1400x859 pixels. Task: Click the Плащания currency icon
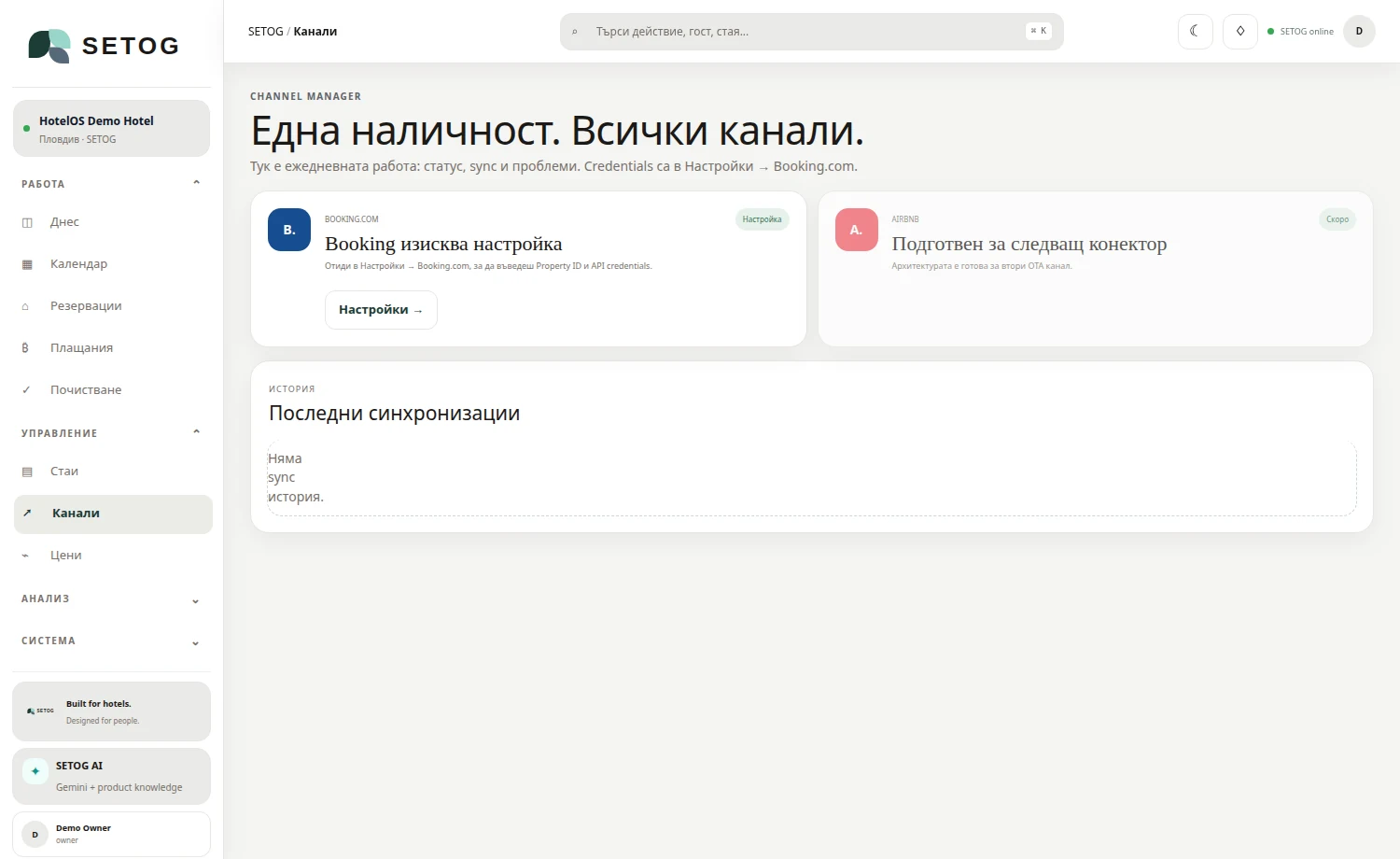pos(25,348)
